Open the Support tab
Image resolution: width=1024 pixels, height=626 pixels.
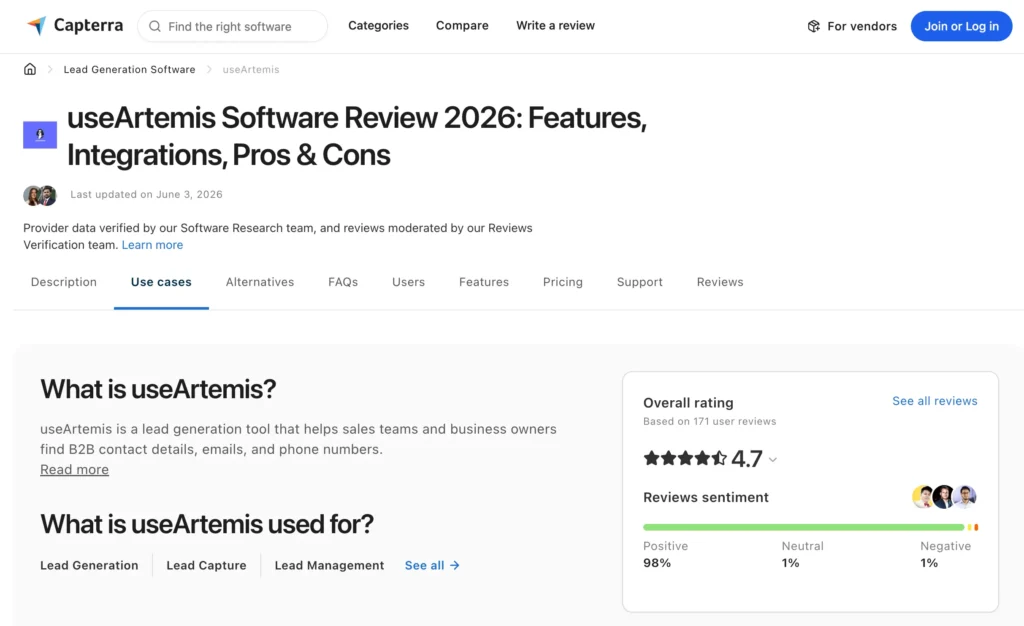pos(639,282)
